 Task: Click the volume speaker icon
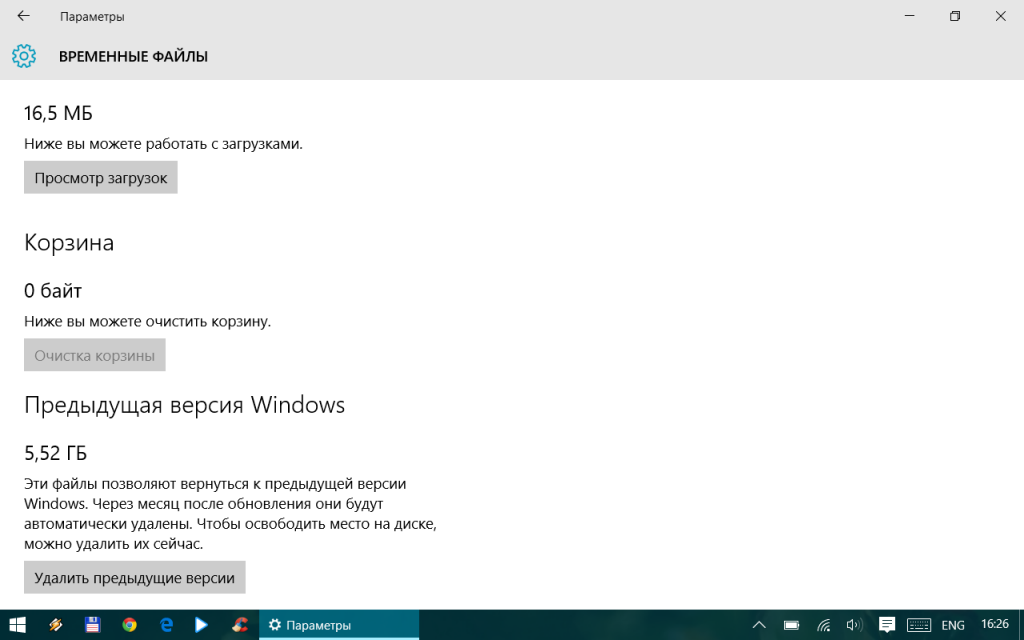pyautogui.click(x=853, y=624)
